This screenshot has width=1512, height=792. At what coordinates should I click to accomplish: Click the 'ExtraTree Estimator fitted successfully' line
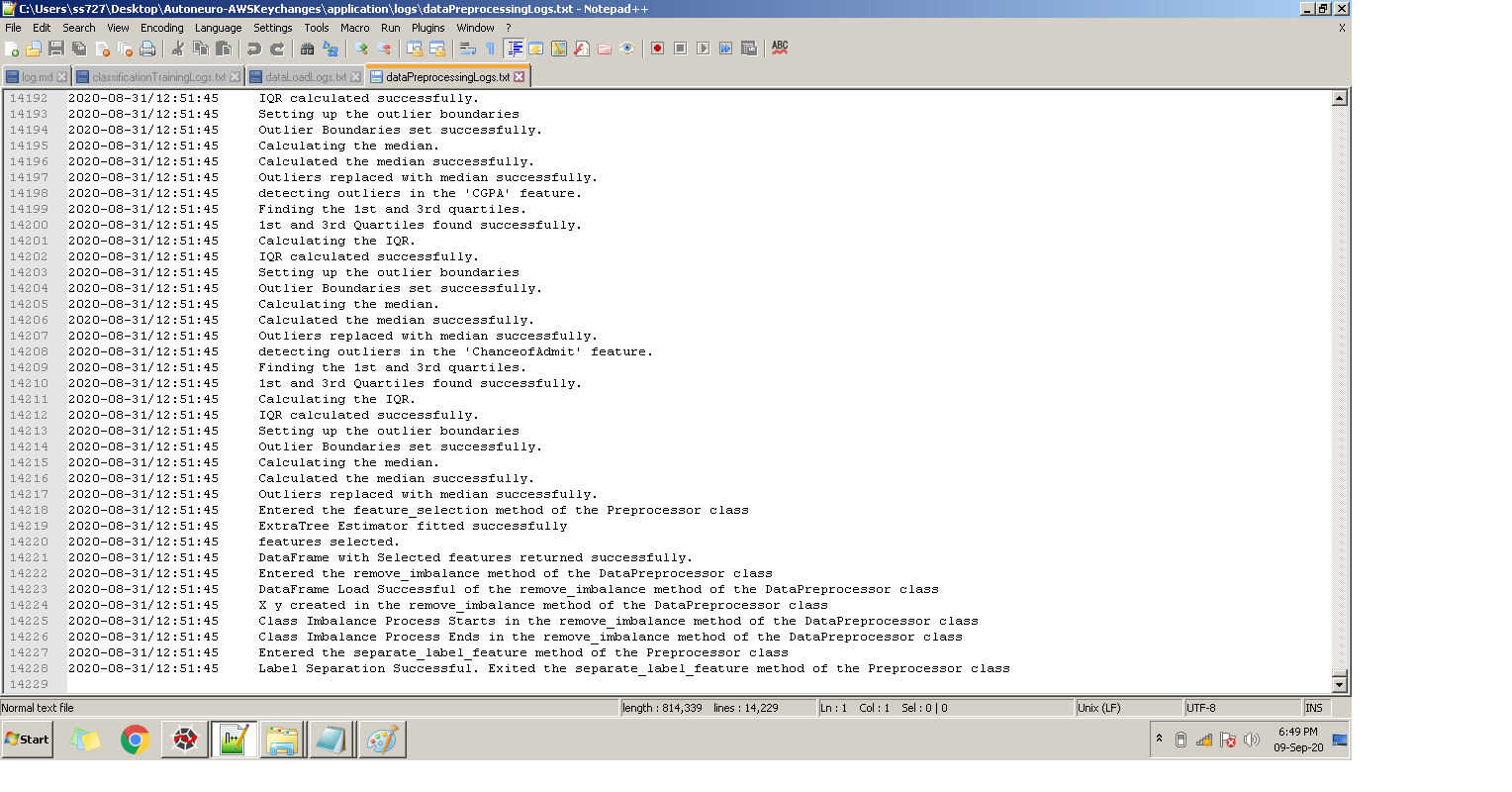click(x=413, y=526)
